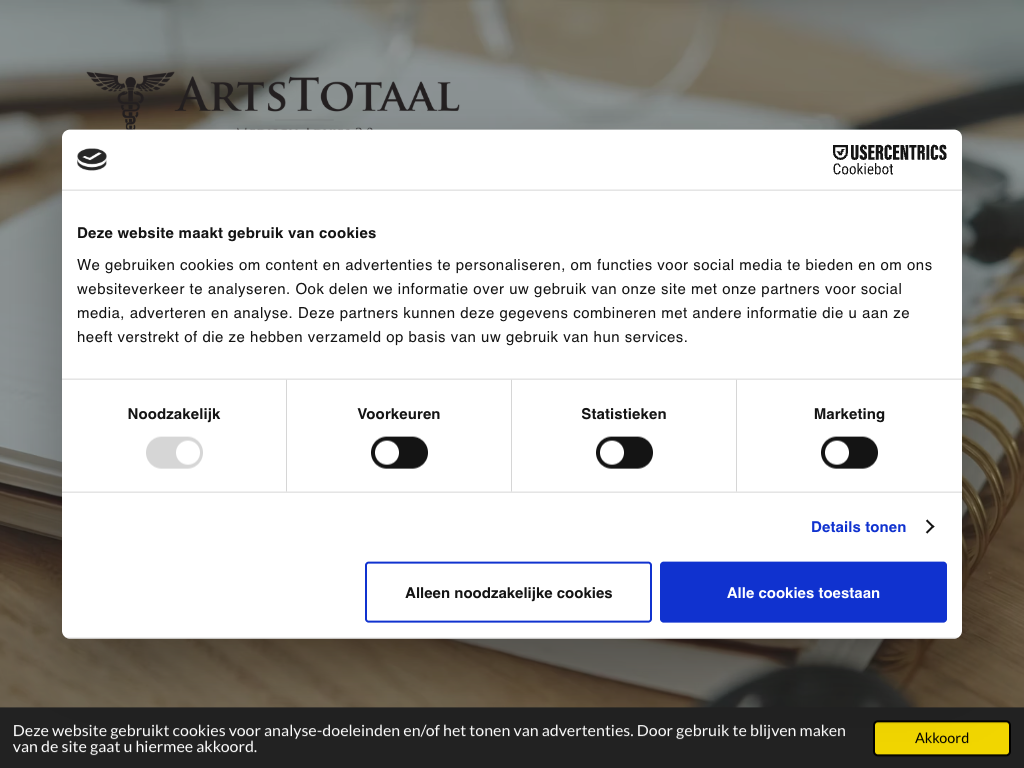Click the Voorkeuren category label
Screen dimensions: 1024x768
point(398,414)
